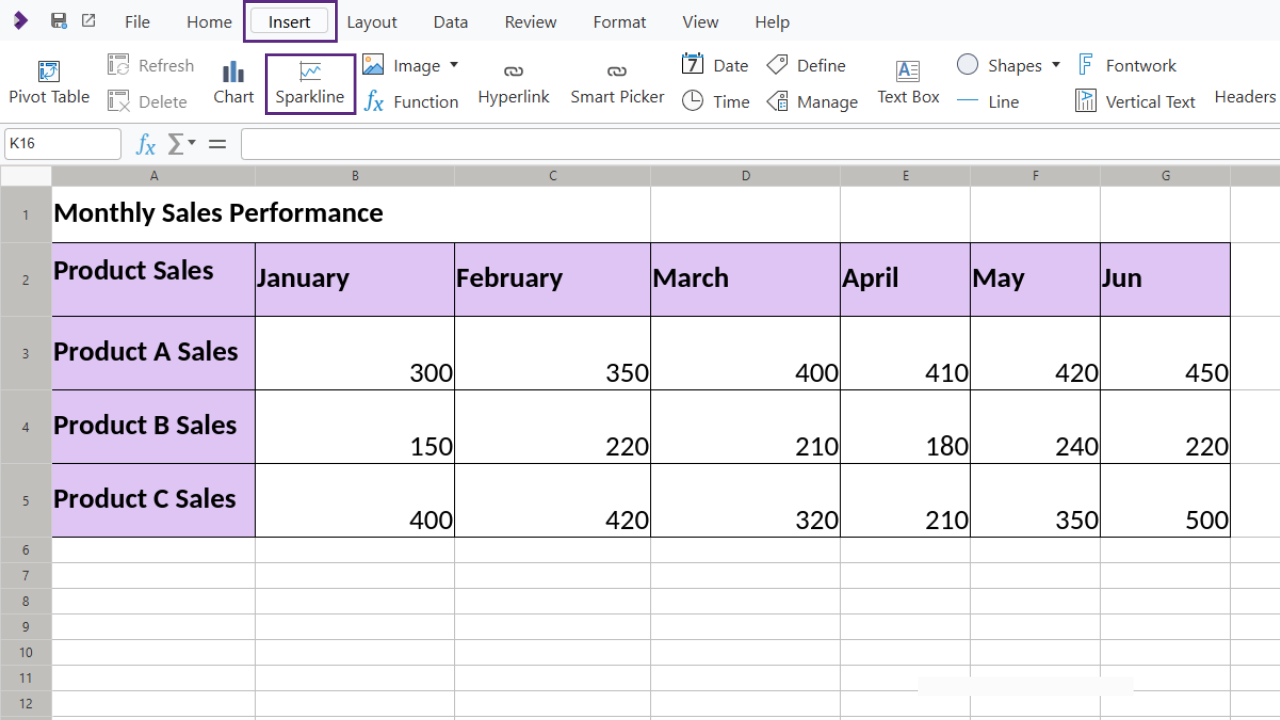Insert a Chart
1280x720 pixels.
pyautogui.click(x=233, y=80)
